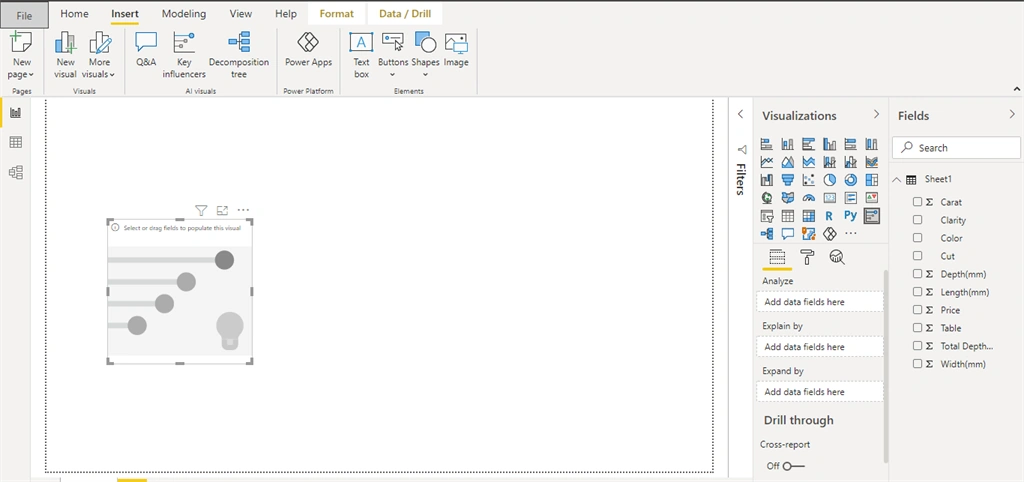
Task: Open the New page dropdown
Action: point(22,69)
